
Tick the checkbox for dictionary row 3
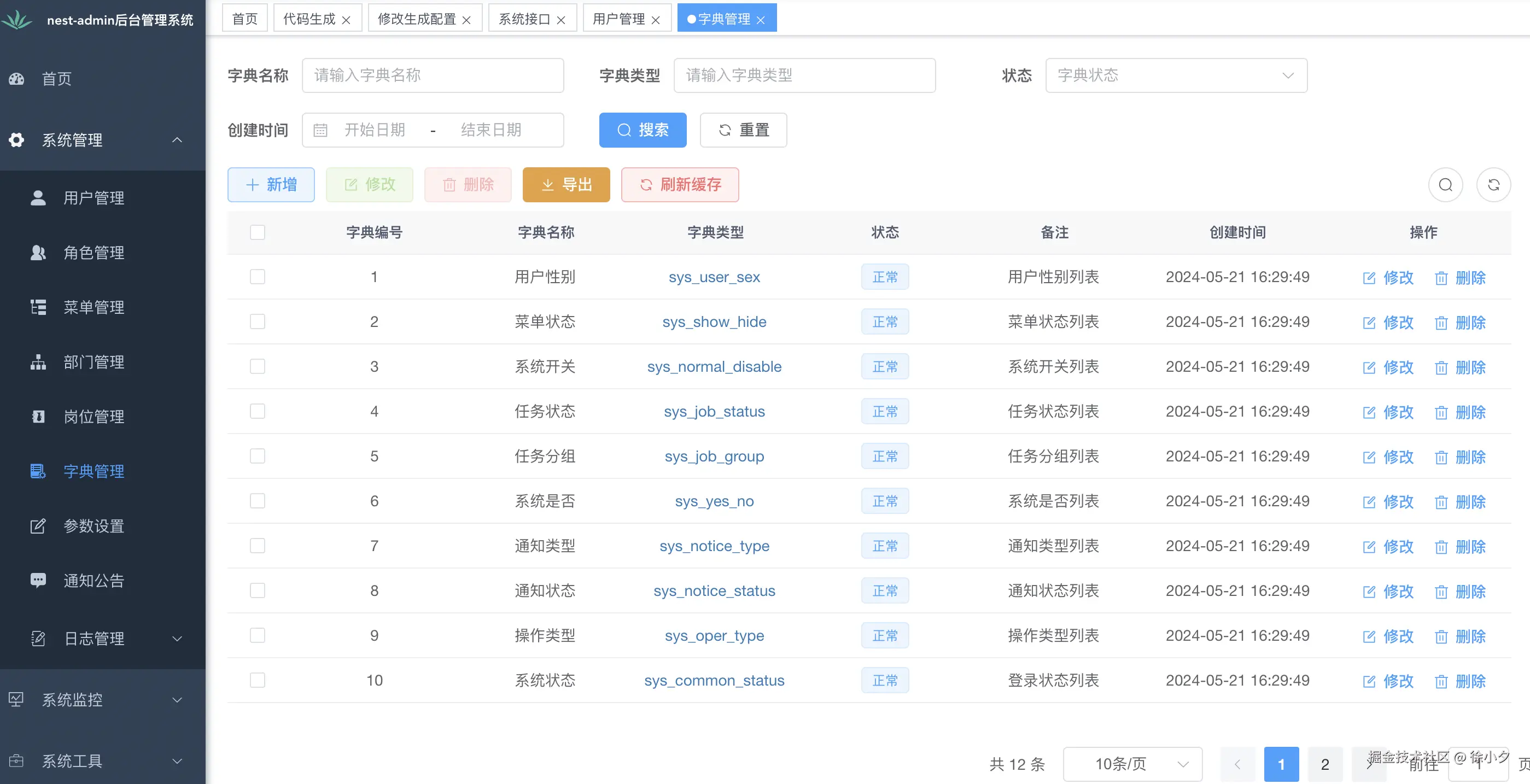coord(257,366)
